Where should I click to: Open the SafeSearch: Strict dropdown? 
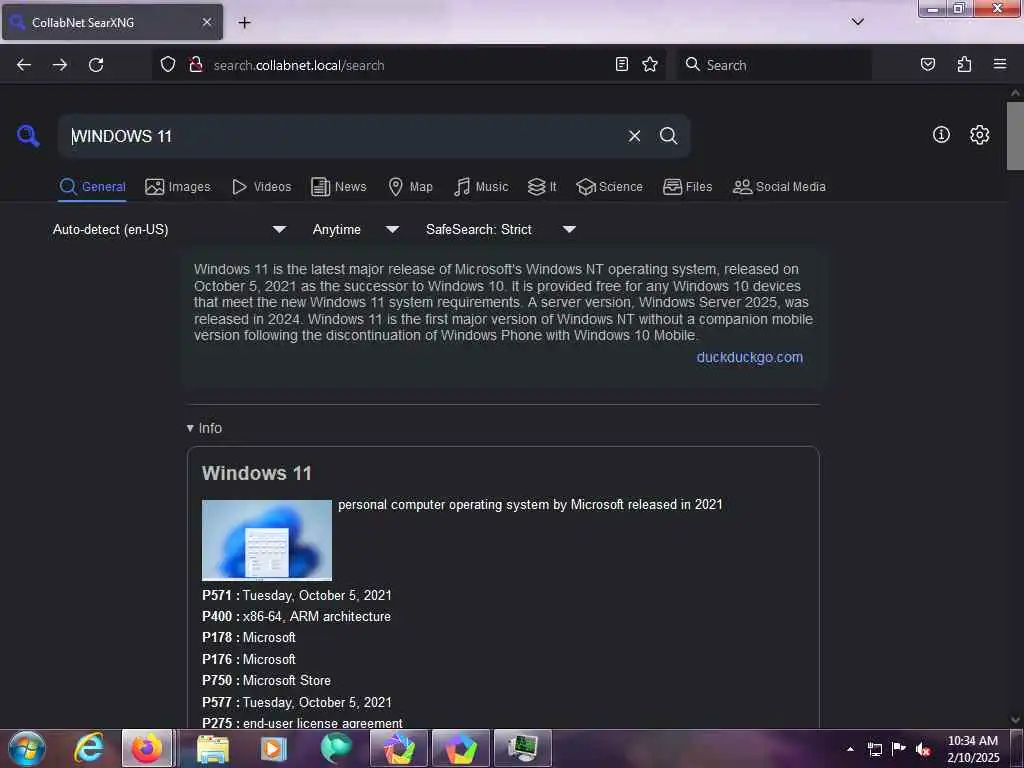point(500,229)
